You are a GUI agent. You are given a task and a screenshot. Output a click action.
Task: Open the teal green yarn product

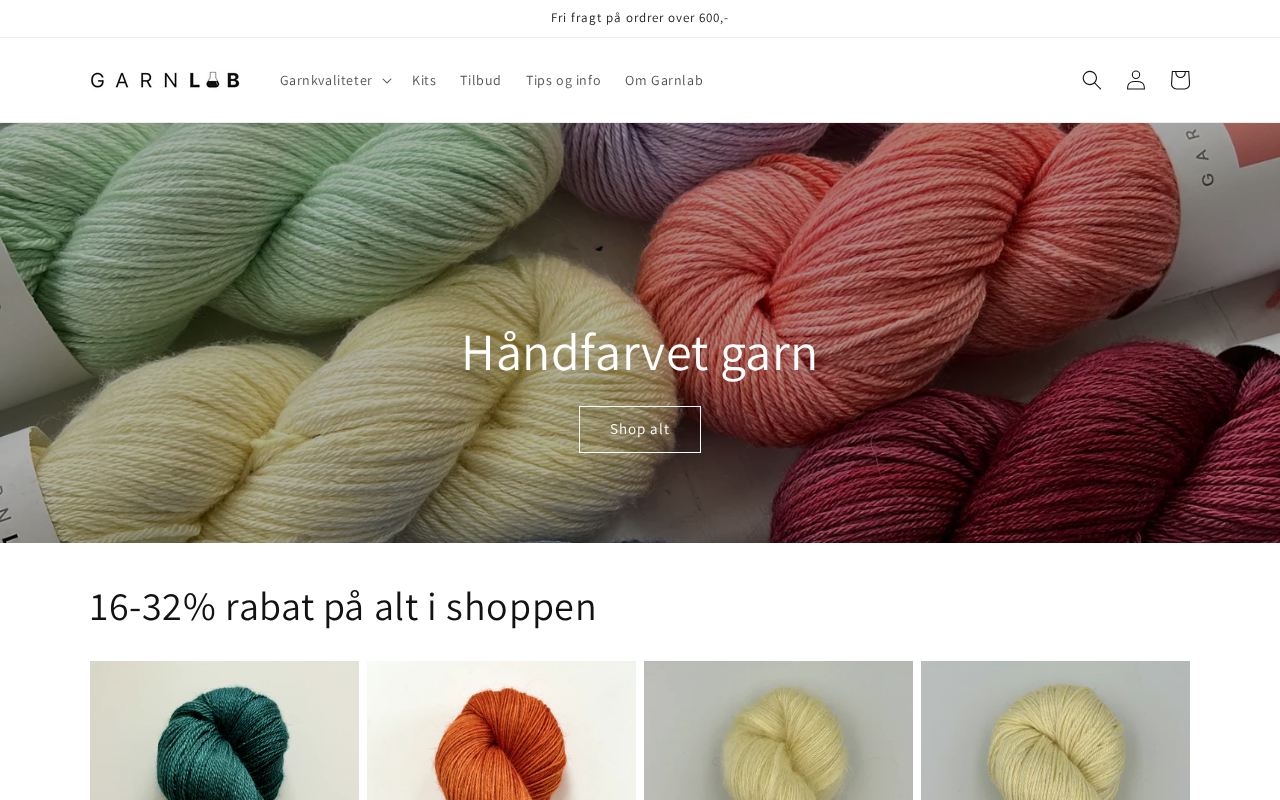coord(224,731)
